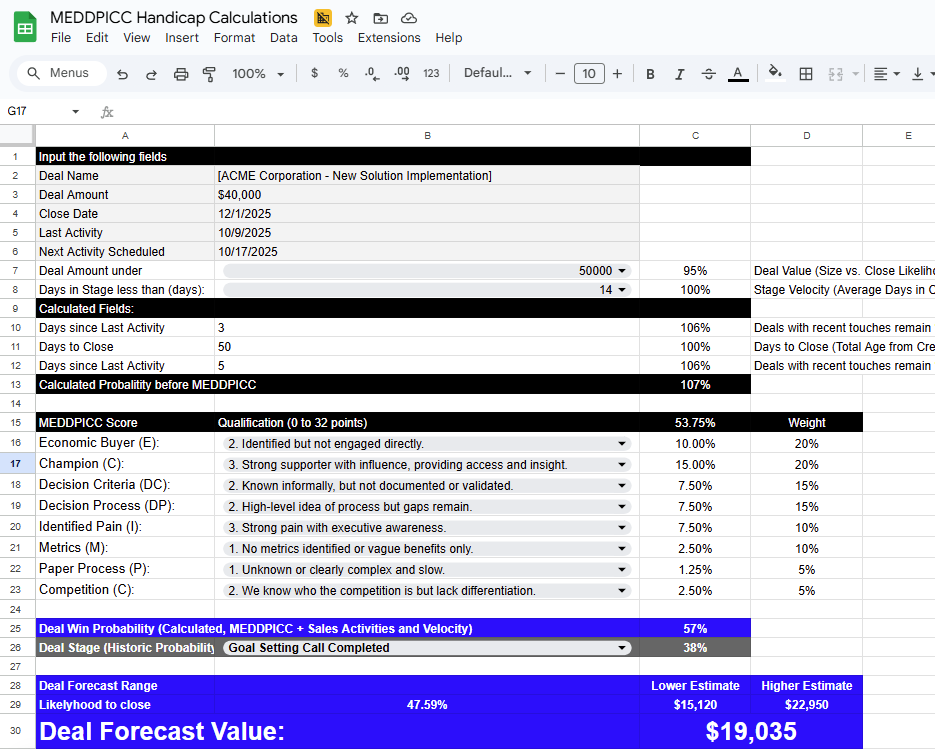Select the Paint format roller tool

pos(209,74)
